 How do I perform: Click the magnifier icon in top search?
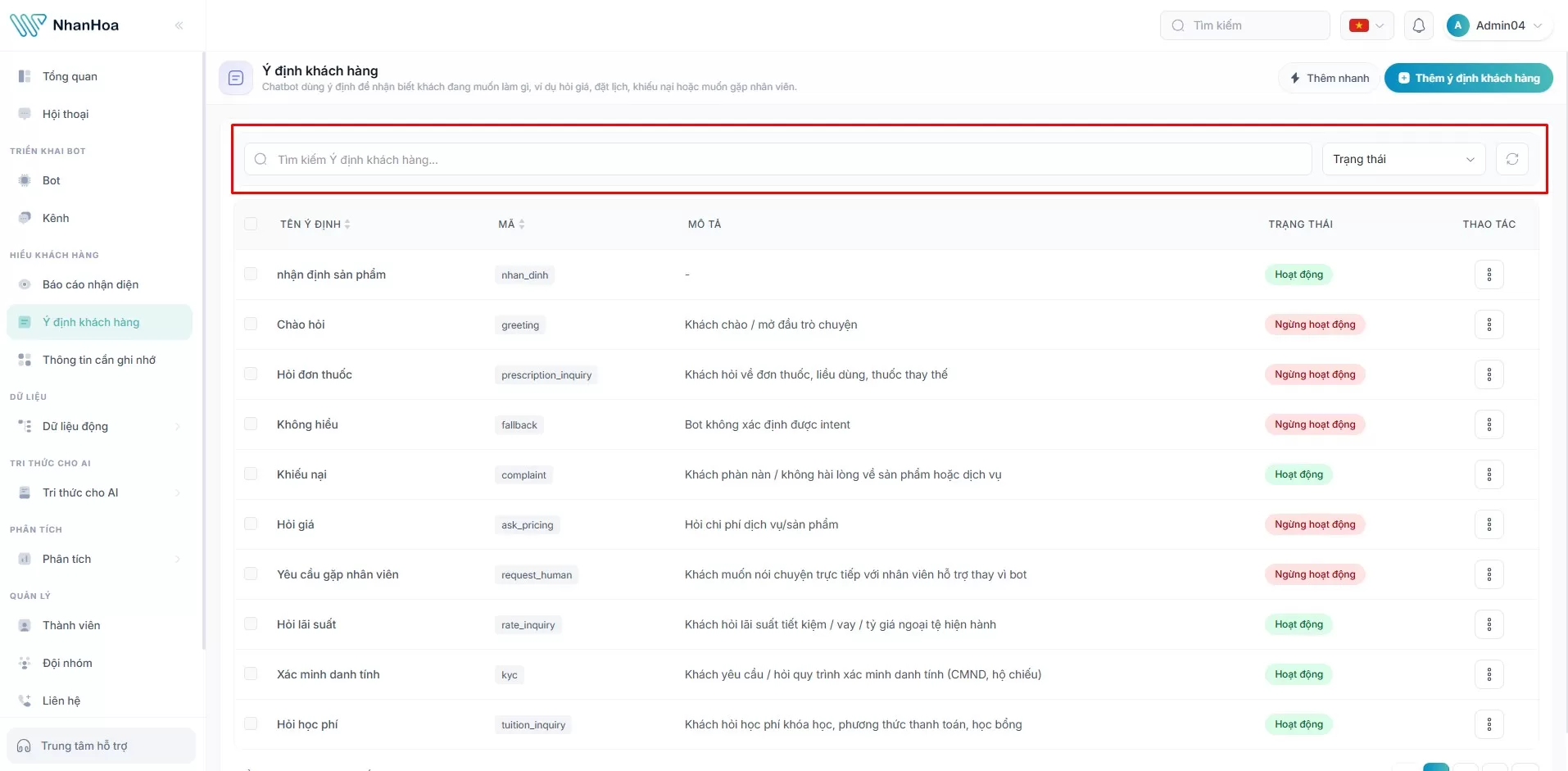[1178, 25]
